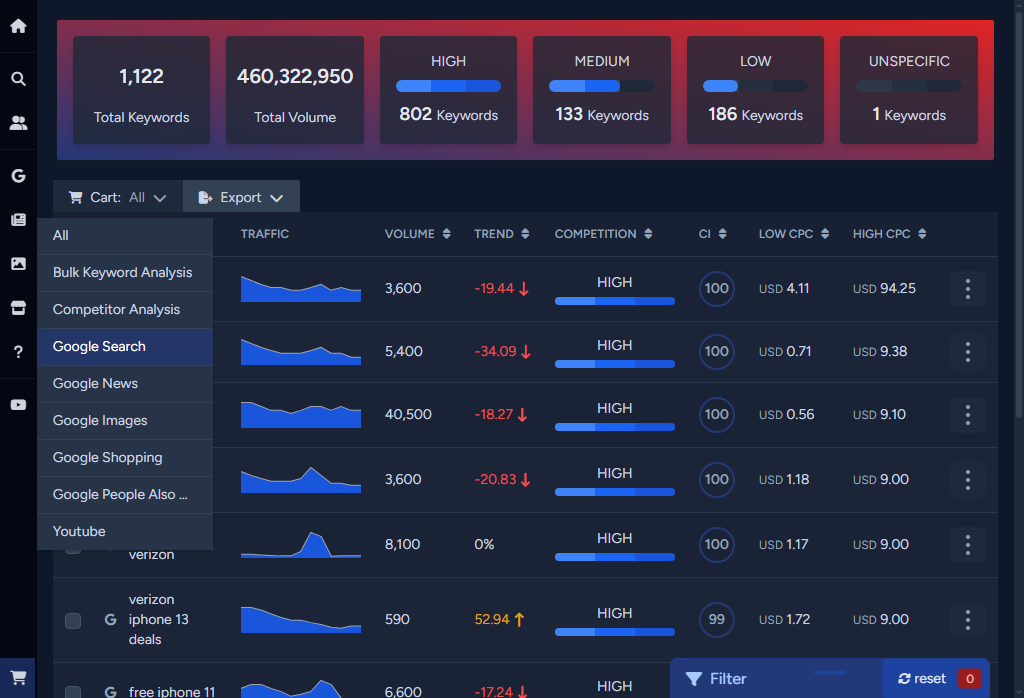Choose Competitor Analysis option

click(125, 309)
